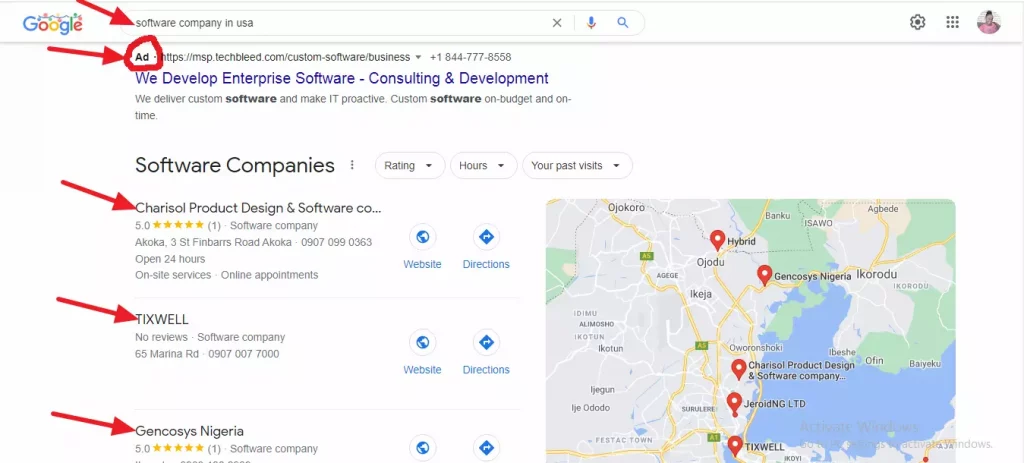Expand the ad URL dropdown arrow
This screenshot has width=1024, height=463.
click(419, 57)
